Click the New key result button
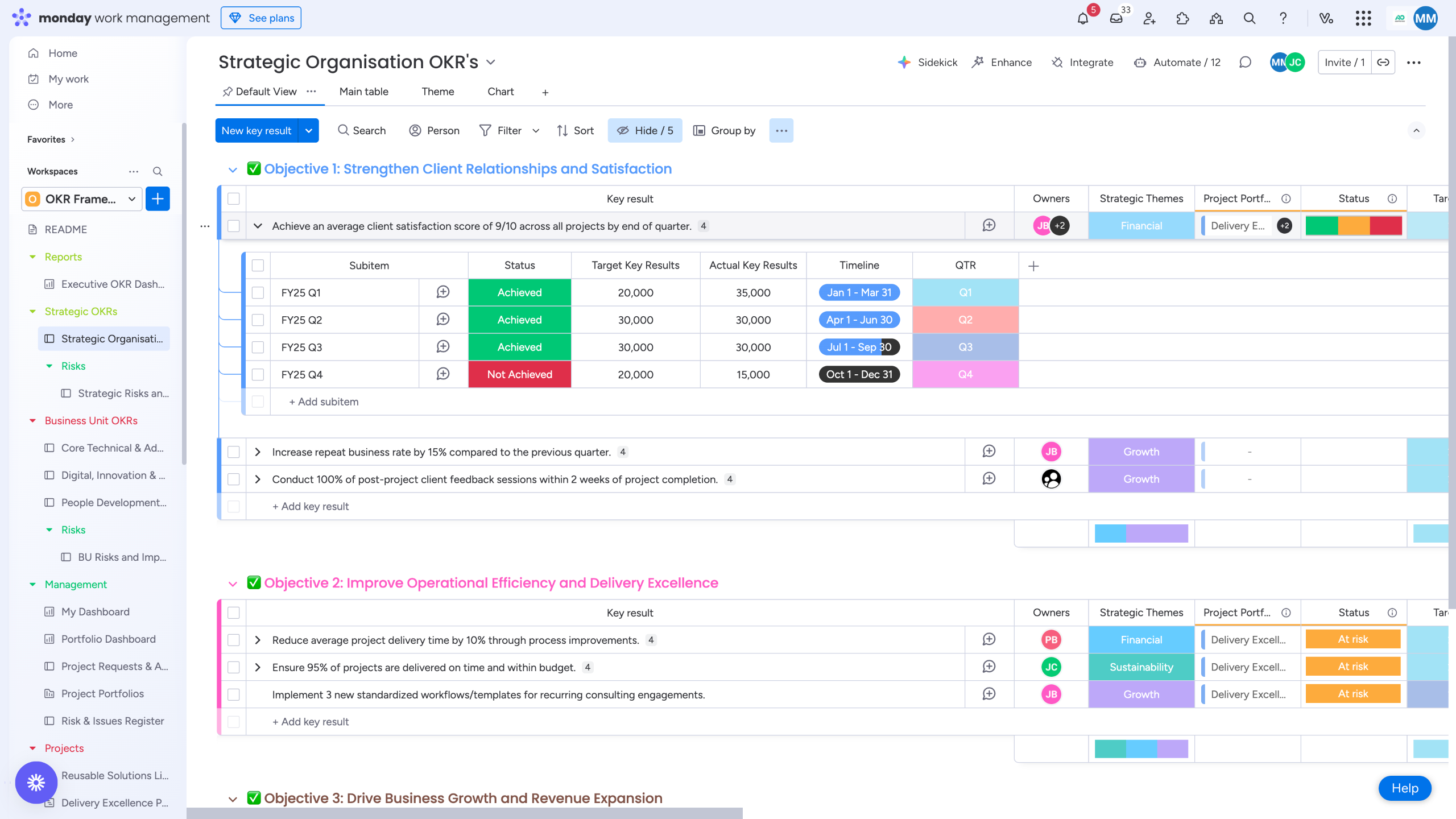 (257, 130)
